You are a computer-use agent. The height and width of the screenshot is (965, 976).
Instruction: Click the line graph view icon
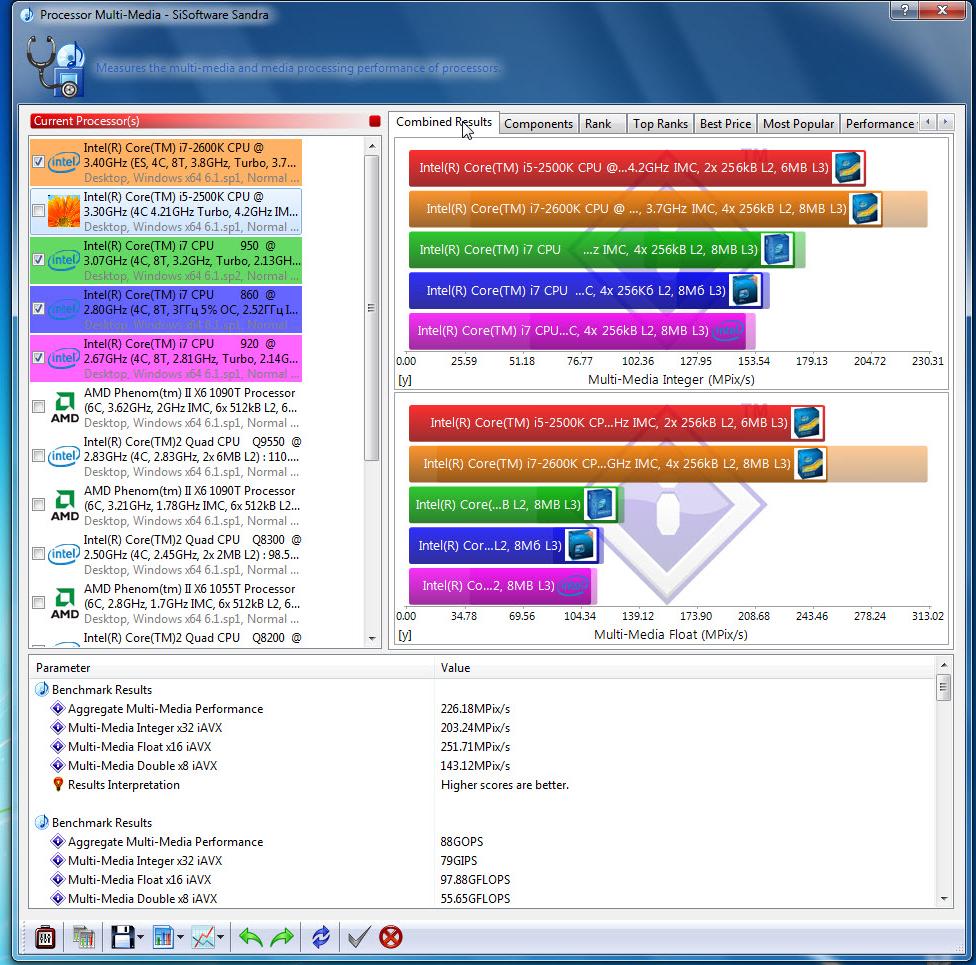click(x=204, y=937)
